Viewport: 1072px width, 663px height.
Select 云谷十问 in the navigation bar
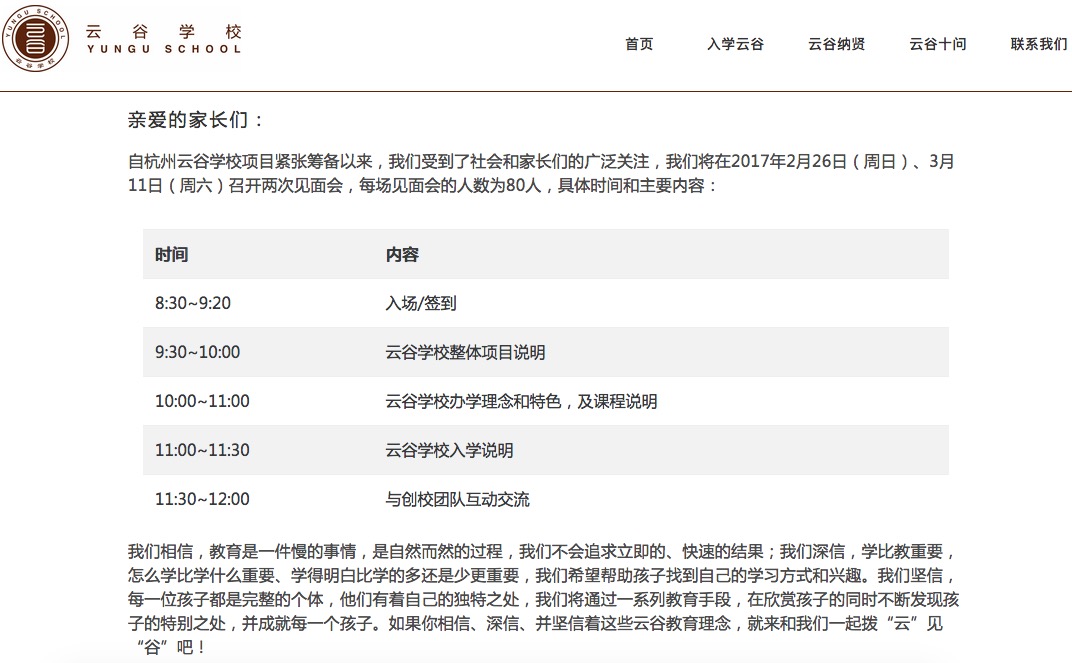(937, 44)
